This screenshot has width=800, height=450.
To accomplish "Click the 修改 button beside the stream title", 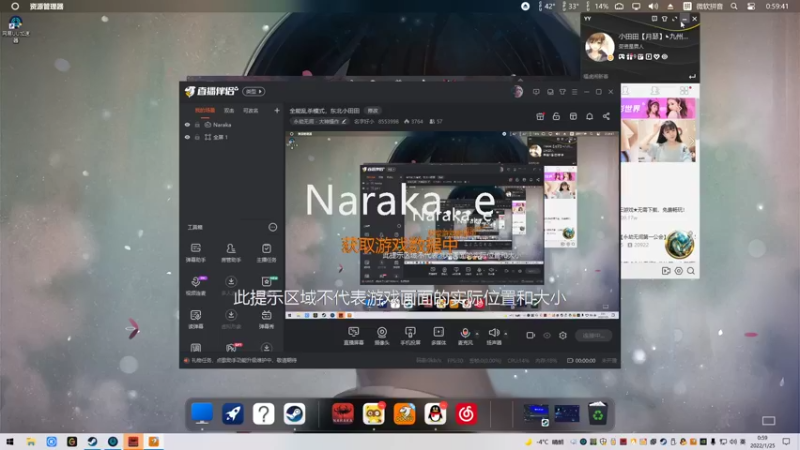I will pyautogui.click(x=373, y=111).
